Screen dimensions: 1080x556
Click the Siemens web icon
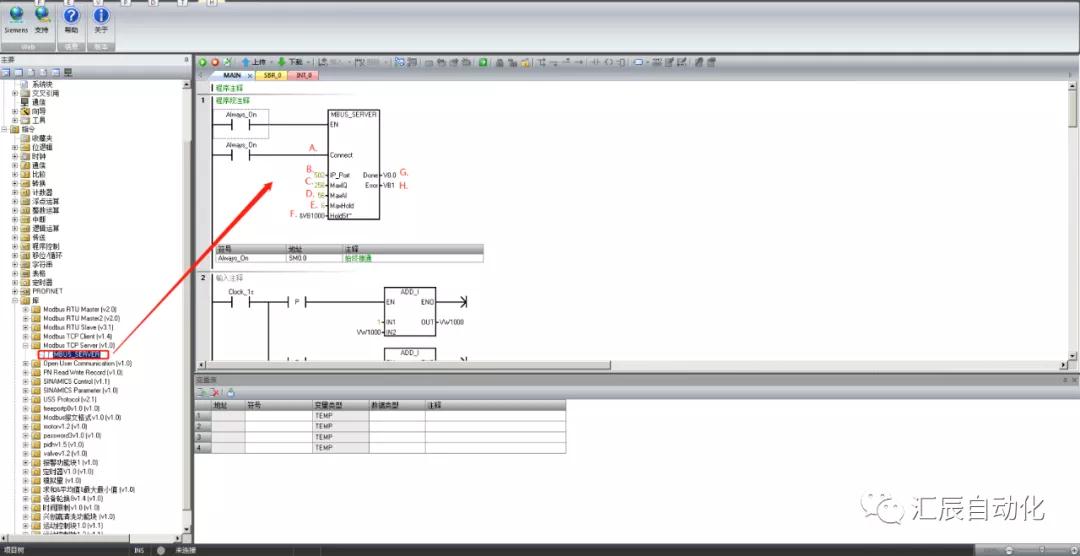click(16, 21)
